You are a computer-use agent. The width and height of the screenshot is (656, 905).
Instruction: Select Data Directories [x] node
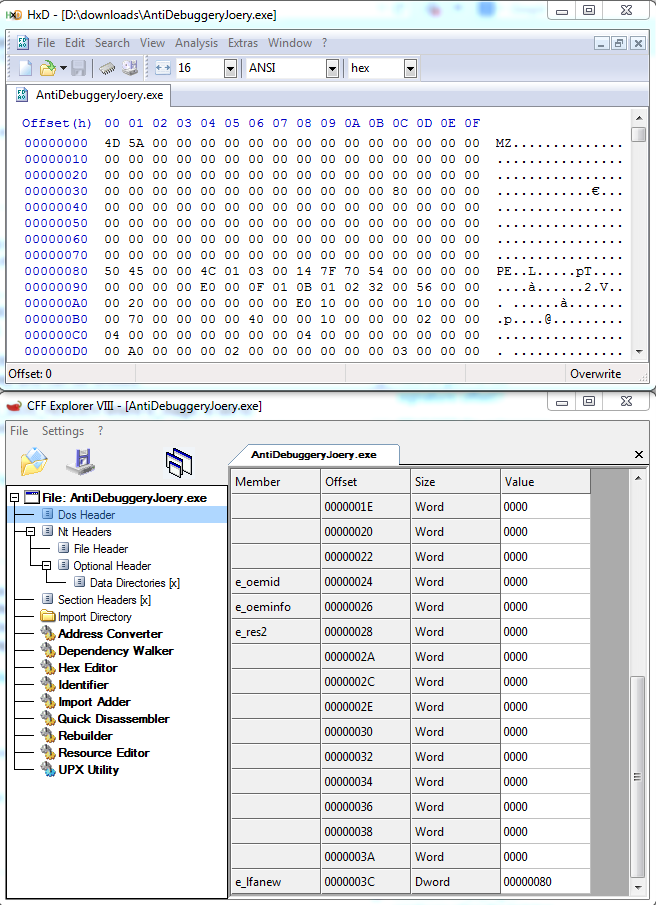(x=135, y=583)
